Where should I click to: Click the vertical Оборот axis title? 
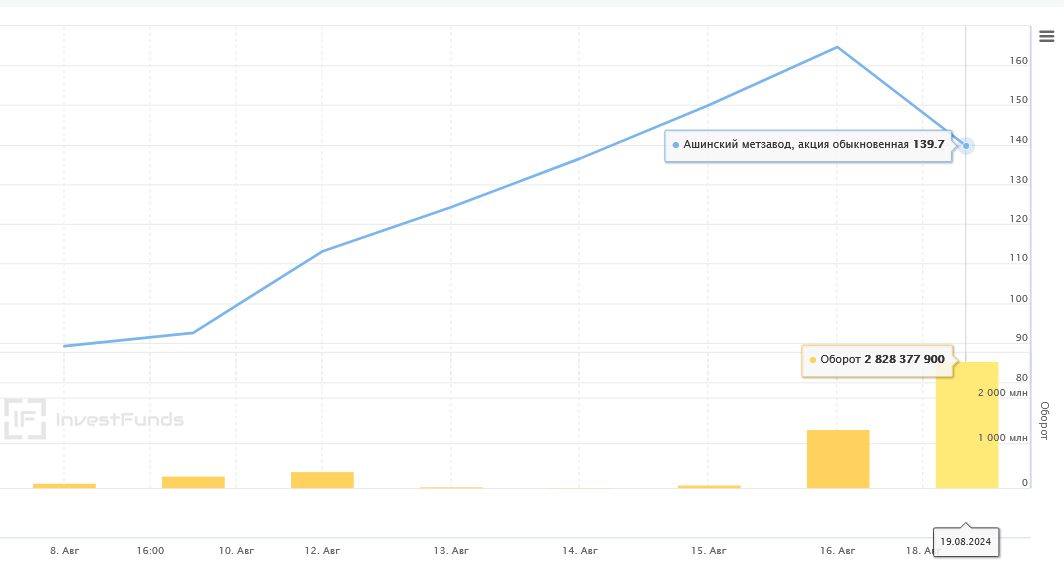[x=1045, y=421]
